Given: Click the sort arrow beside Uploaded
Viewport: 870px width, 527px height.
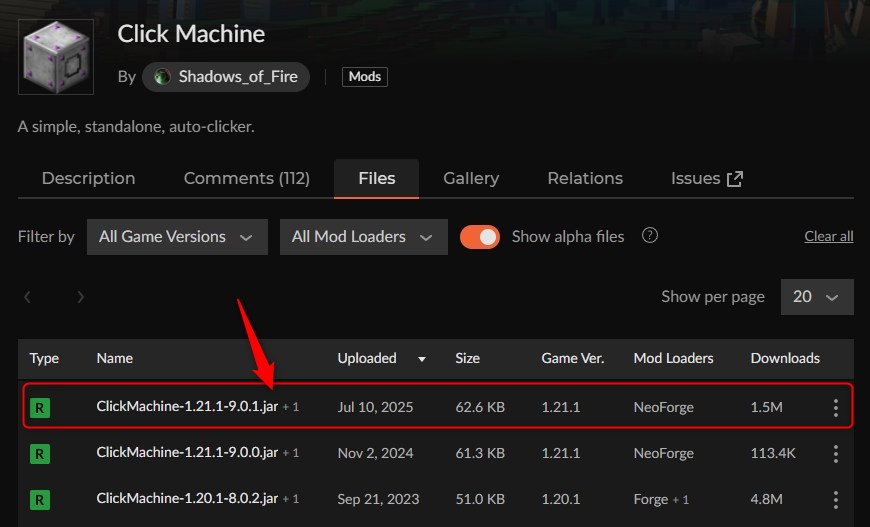Looking at the screenshot, I should click(x=422, y=359).
